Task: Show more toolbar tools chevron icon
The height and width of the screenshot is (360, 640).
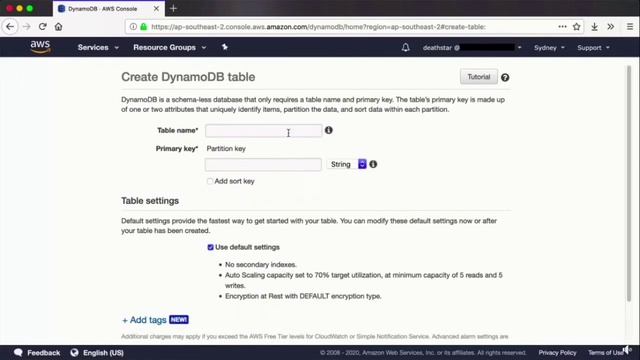Action: 611,27
